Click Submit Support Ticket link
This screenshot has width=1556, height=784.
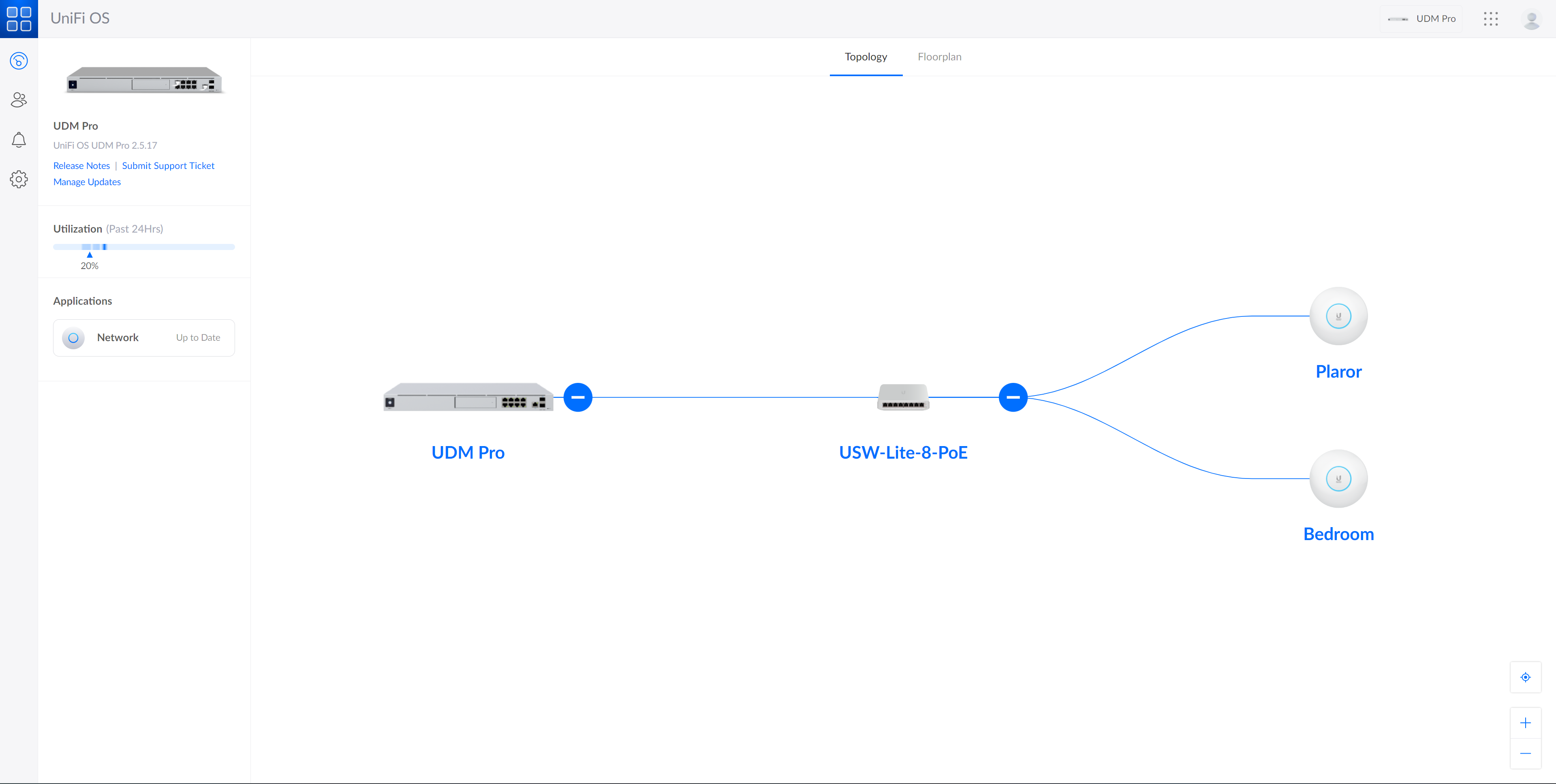point(168,165)
